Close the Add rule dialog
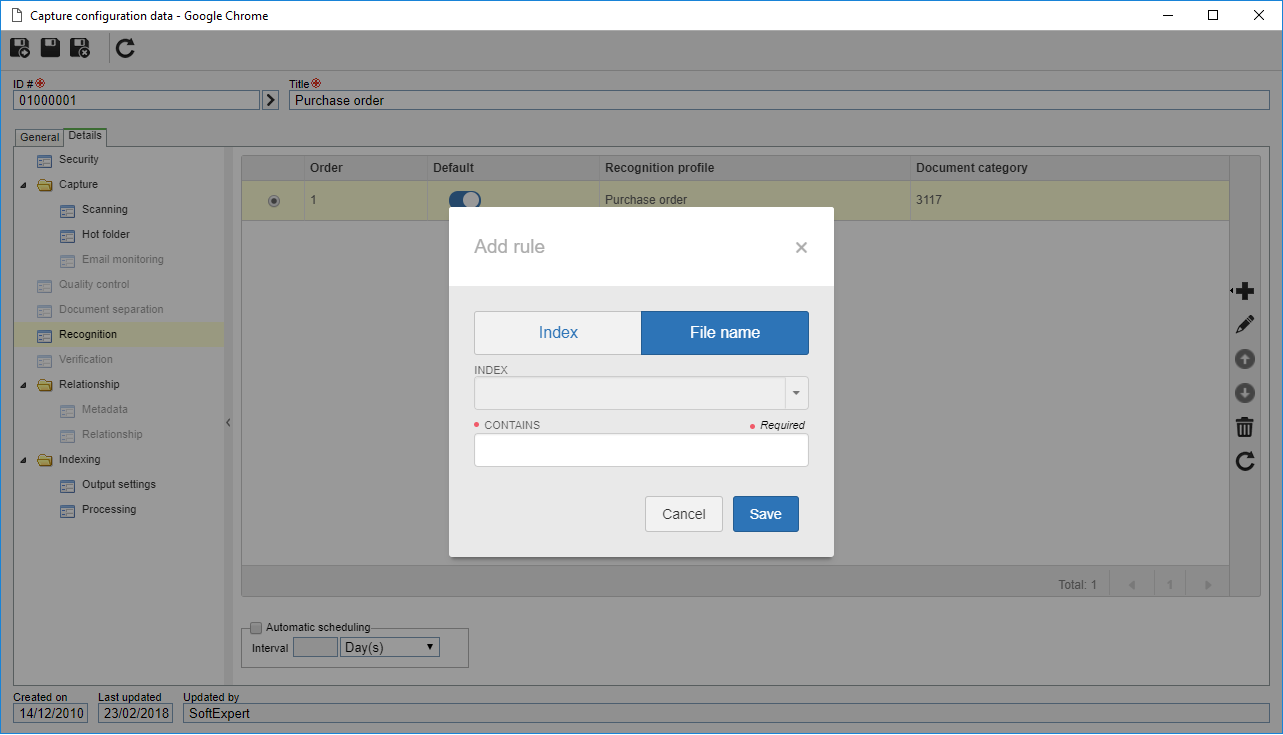1283x735 pixels. click(801, 247)
